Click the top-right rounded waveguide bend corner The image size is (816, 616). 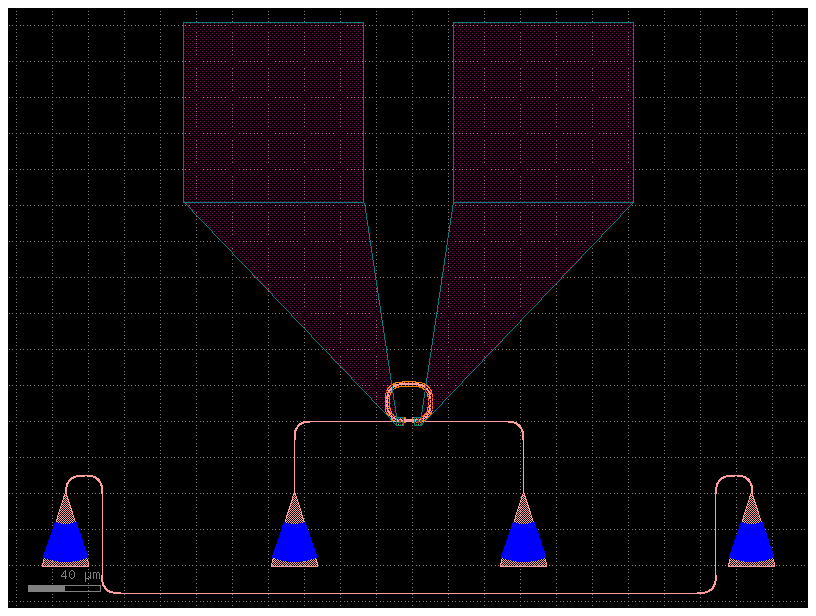click(x=519, y=426)
